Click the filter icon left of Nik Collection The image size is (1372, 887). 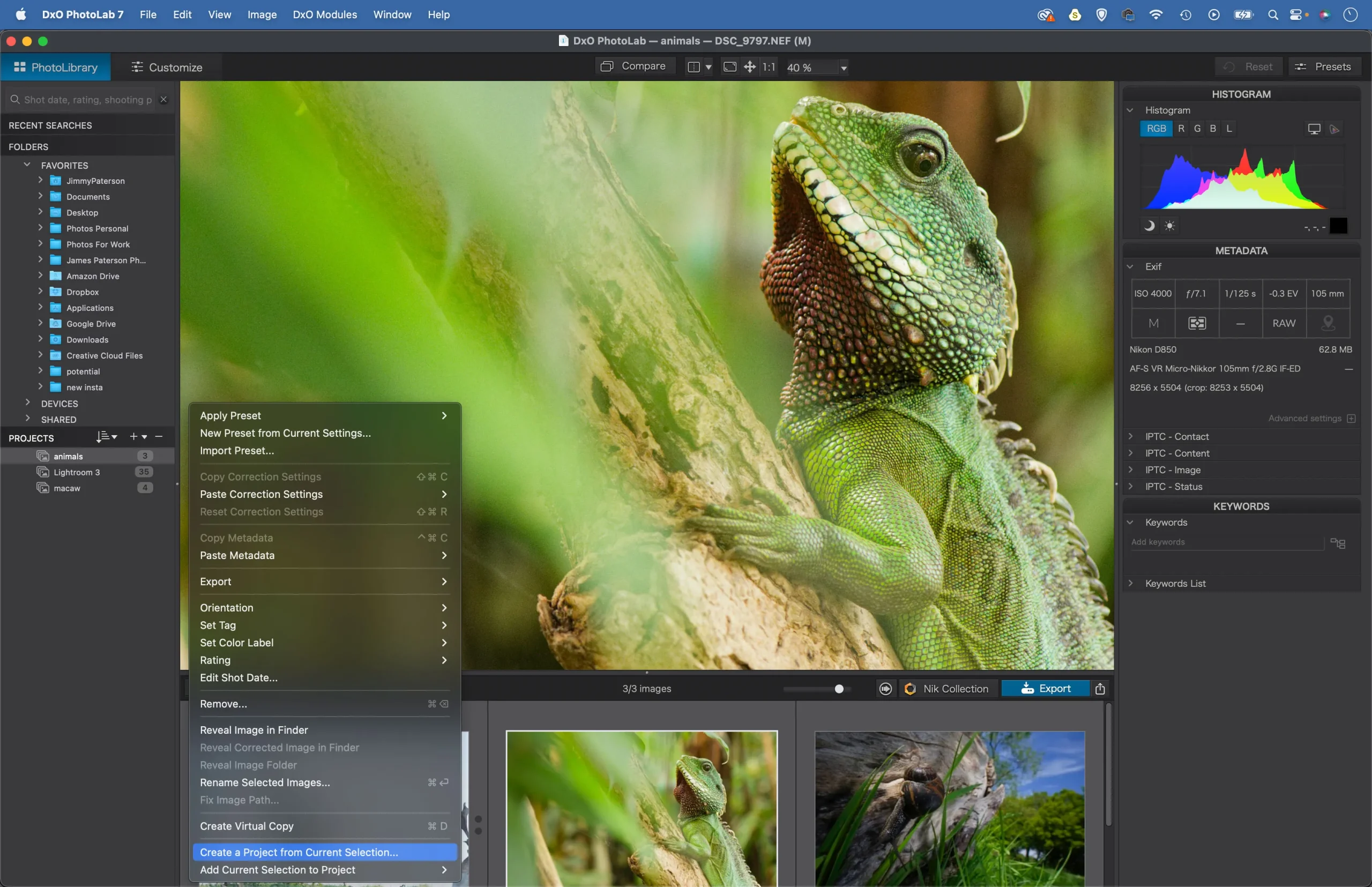coord(885,688)
